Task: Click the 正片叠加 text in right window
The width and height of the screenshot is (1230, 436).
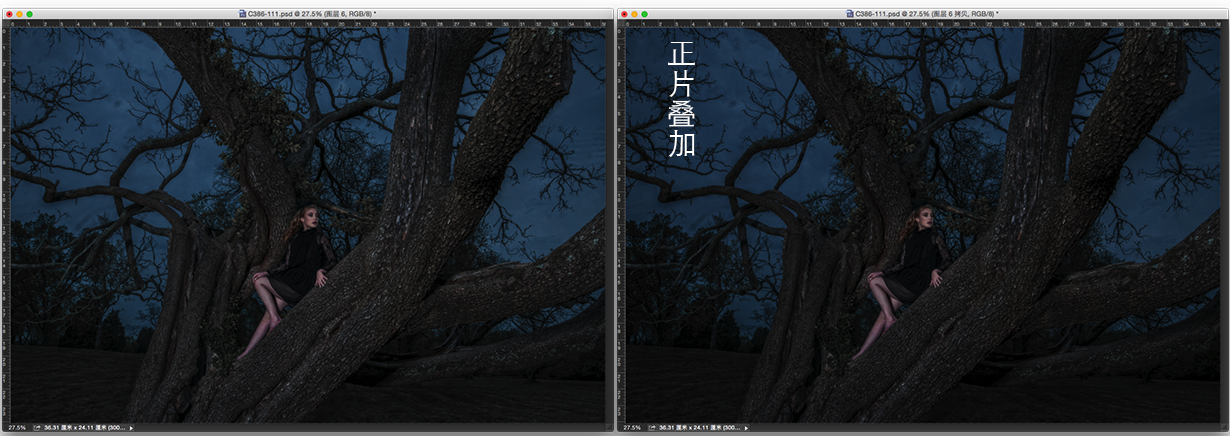Action: 682,100
